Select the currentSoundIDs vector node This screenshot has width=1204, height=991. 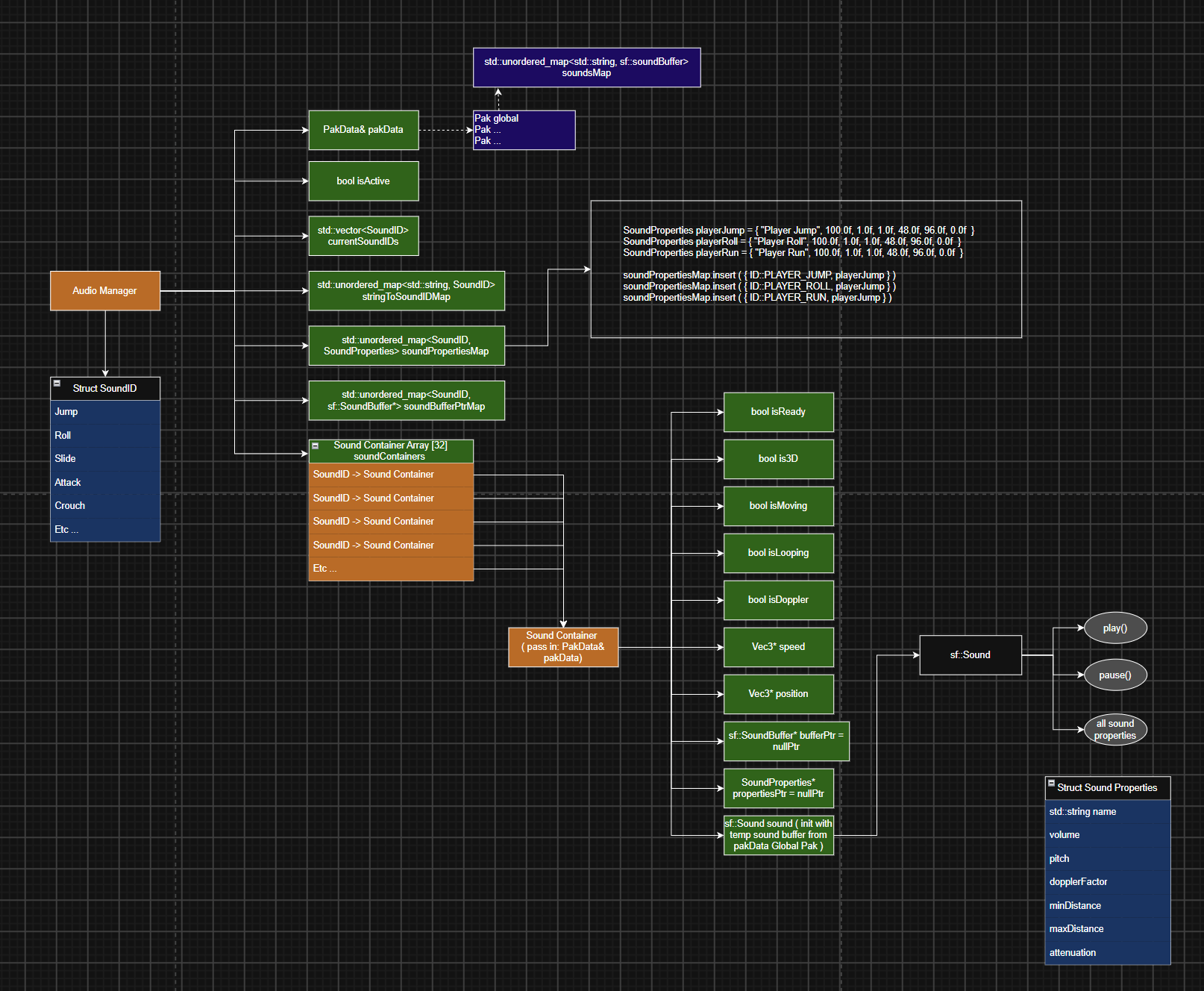pos(364,237)
